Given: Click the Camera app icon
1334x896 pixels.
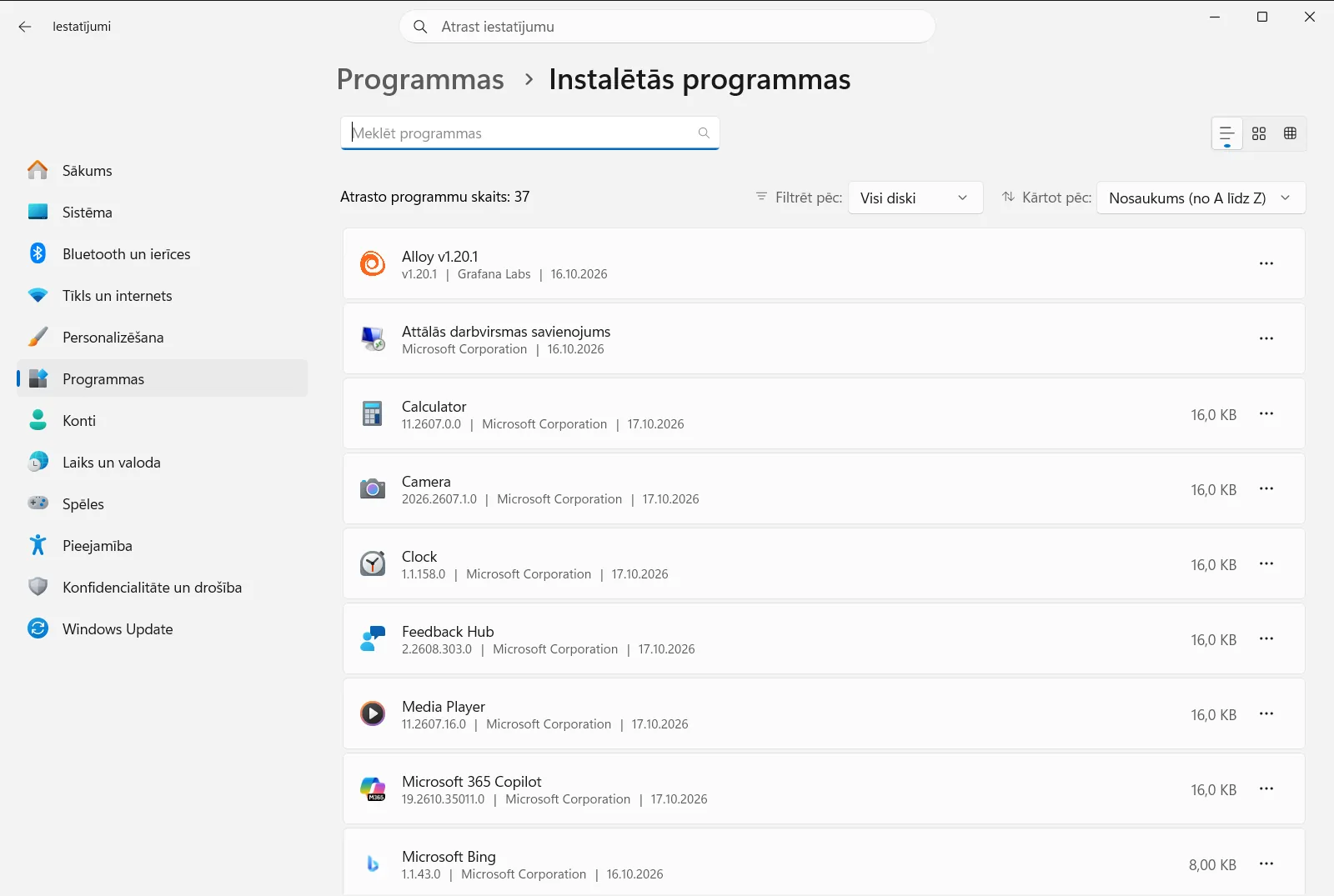Looking at the screenshot, I should point(373,488).
